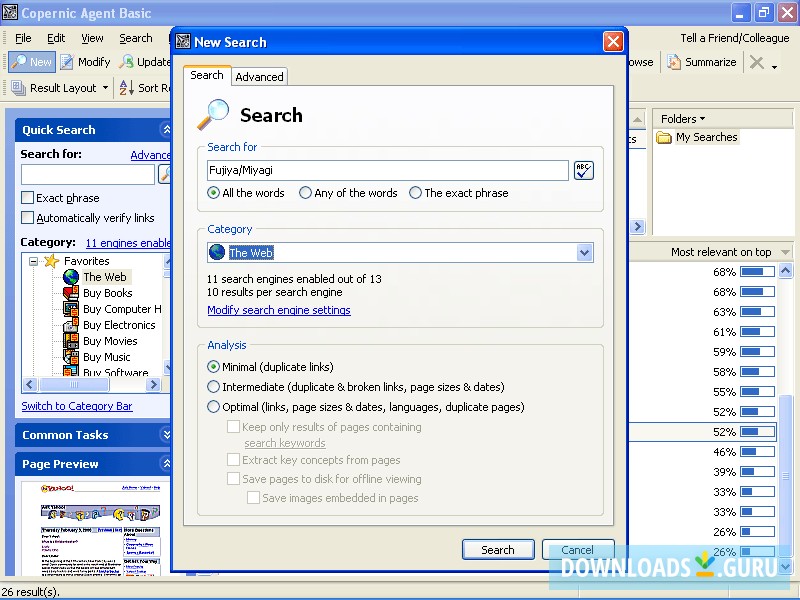
Task: Switch to the Search tab in dialog
Action: click(207, 75)
